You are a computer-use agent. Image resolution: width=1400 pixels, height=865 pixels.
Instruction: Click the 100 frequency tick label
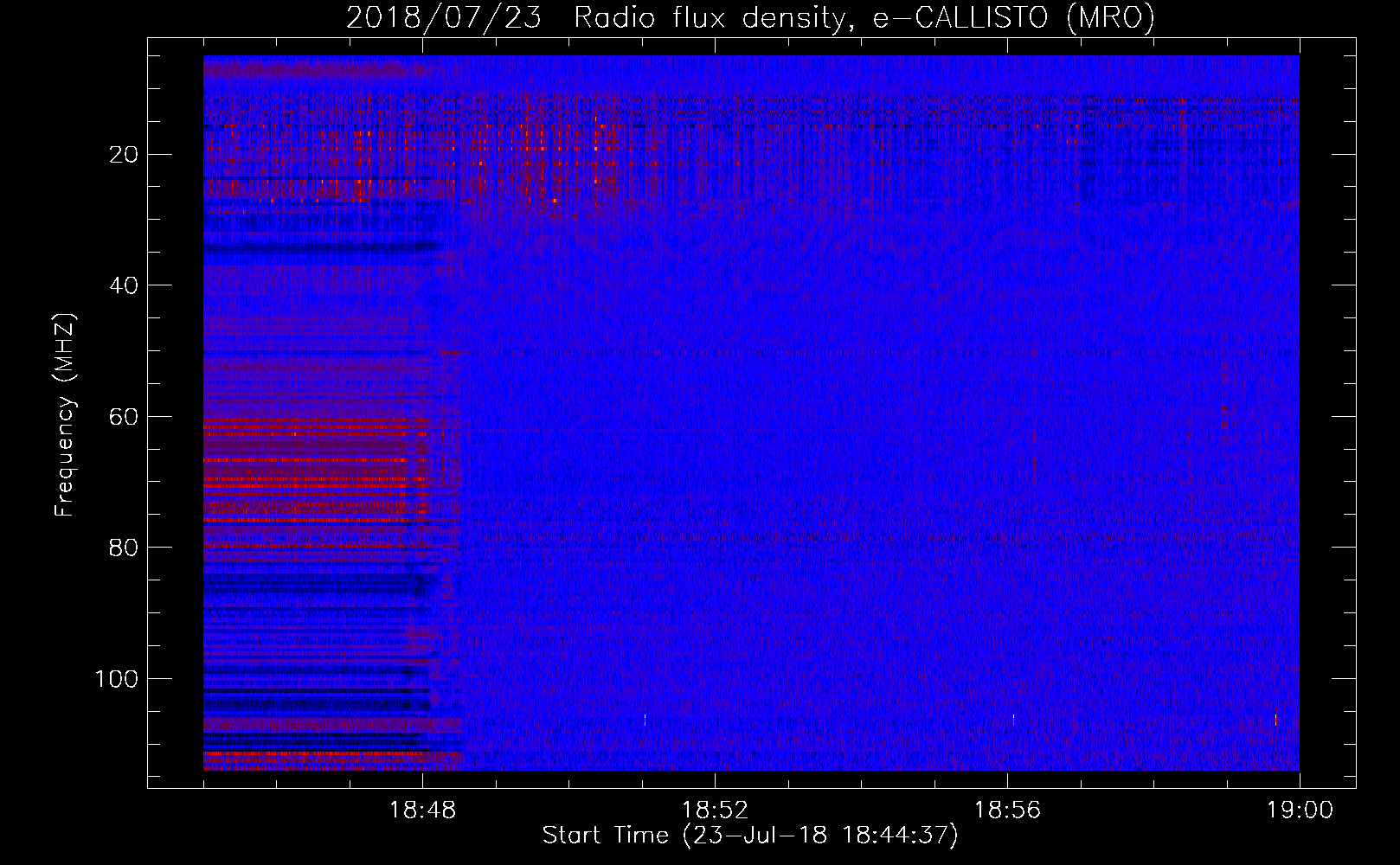[117, 679]
